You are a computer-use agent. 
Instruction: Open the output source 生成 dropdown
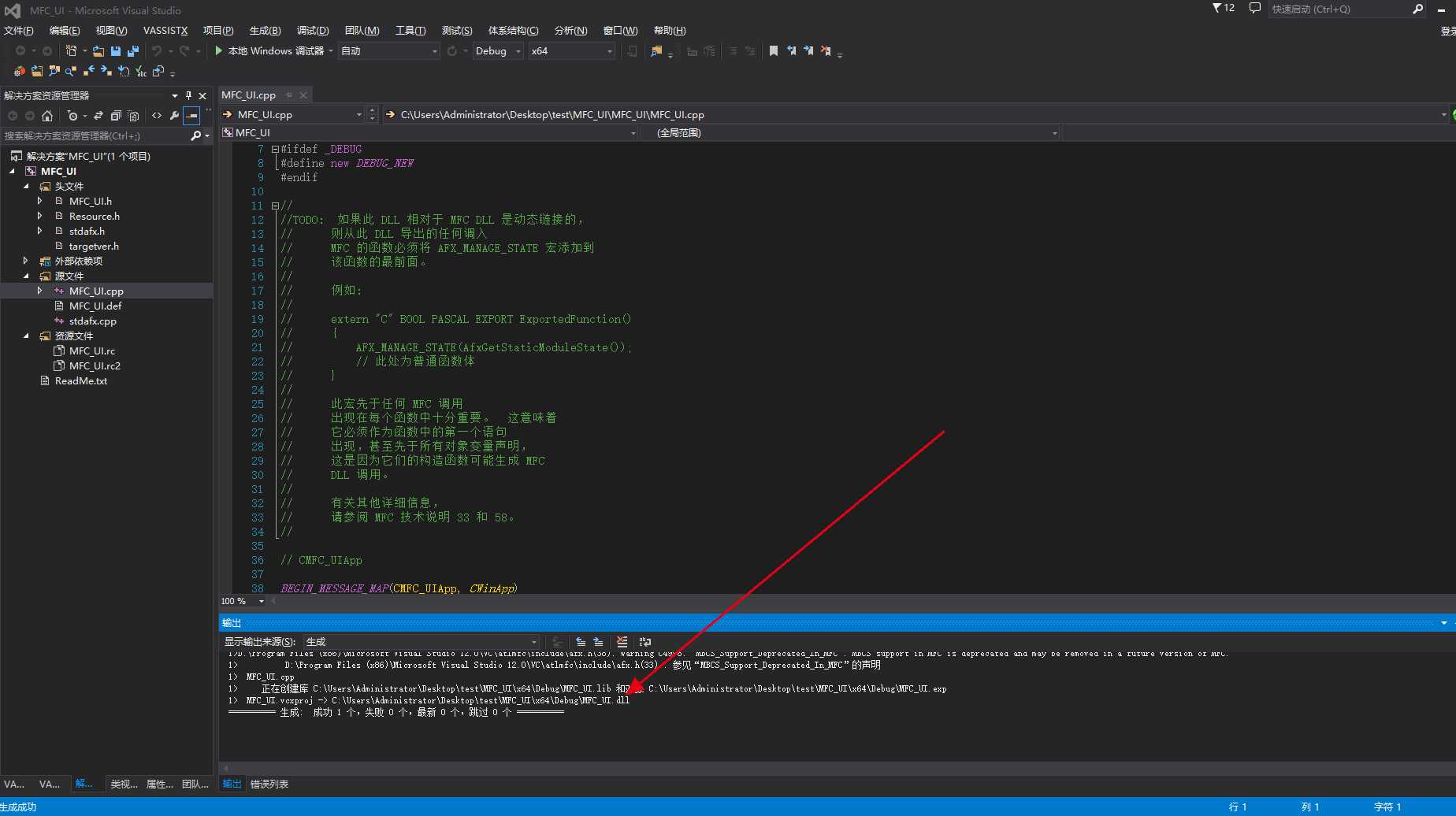point(422,642)
